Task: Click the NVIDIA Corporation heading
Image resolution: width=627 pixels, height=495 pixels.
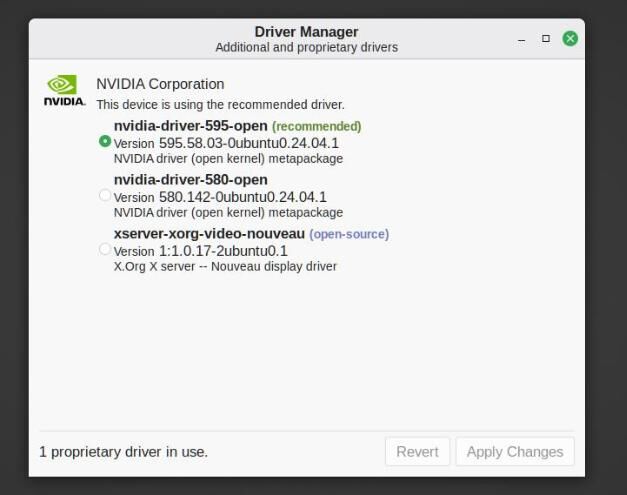Action: (x=160, y=84)
